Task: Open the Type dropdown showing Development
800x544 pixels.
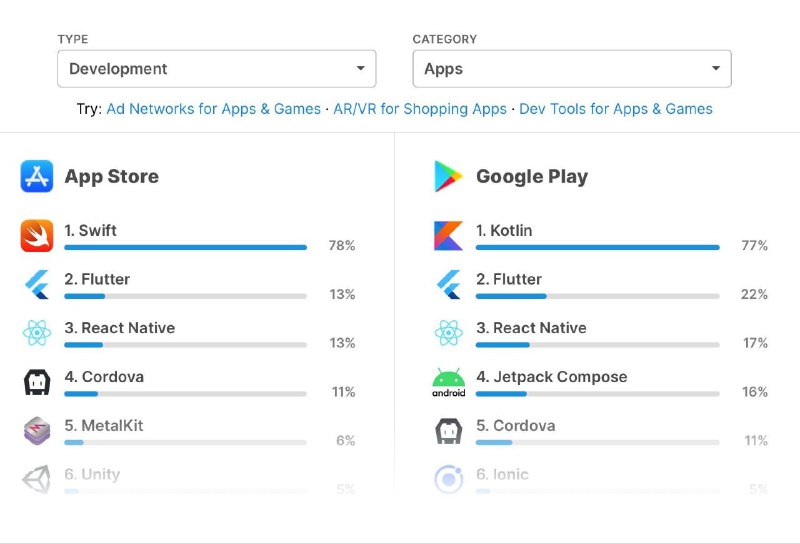Action: point(217,69)
